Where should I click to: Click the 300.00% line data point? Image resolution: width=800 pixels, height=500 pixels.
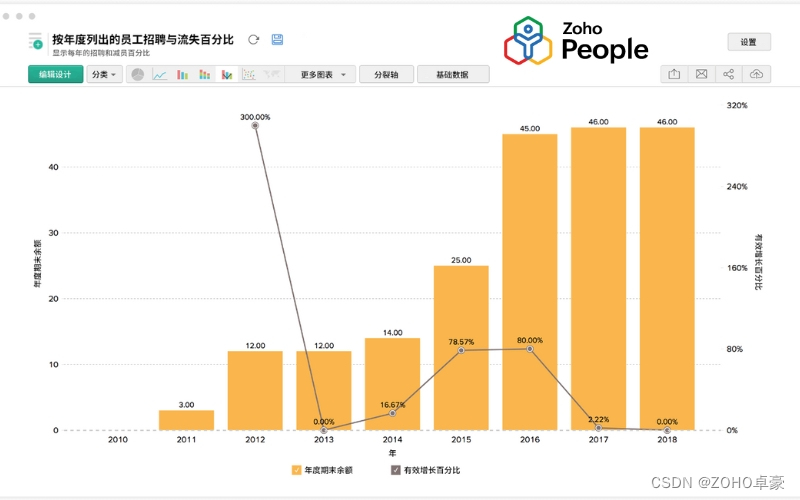[x=255, y=126]
